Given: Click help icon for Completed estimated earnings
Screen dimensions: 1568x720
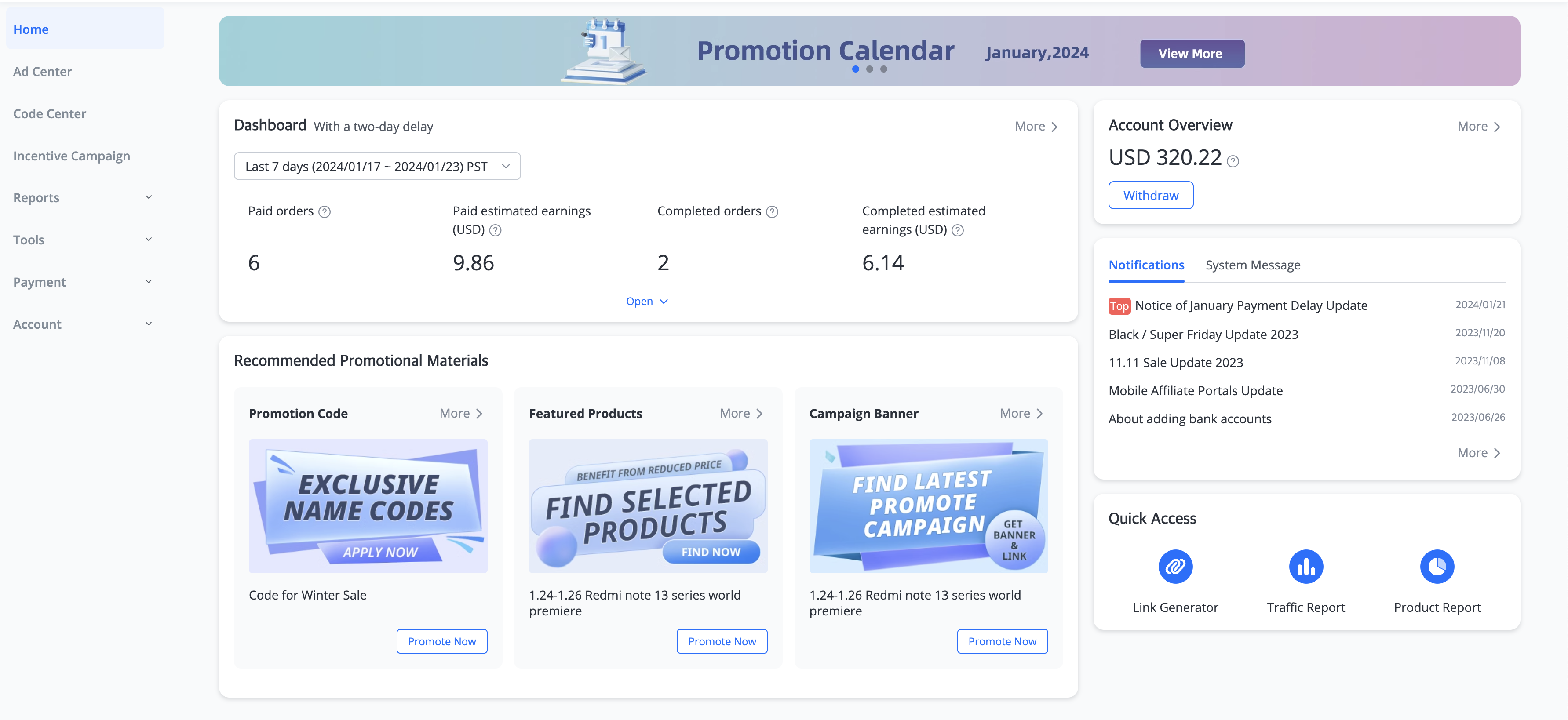Looking at the screenshot, I should (x=958, y=230).
